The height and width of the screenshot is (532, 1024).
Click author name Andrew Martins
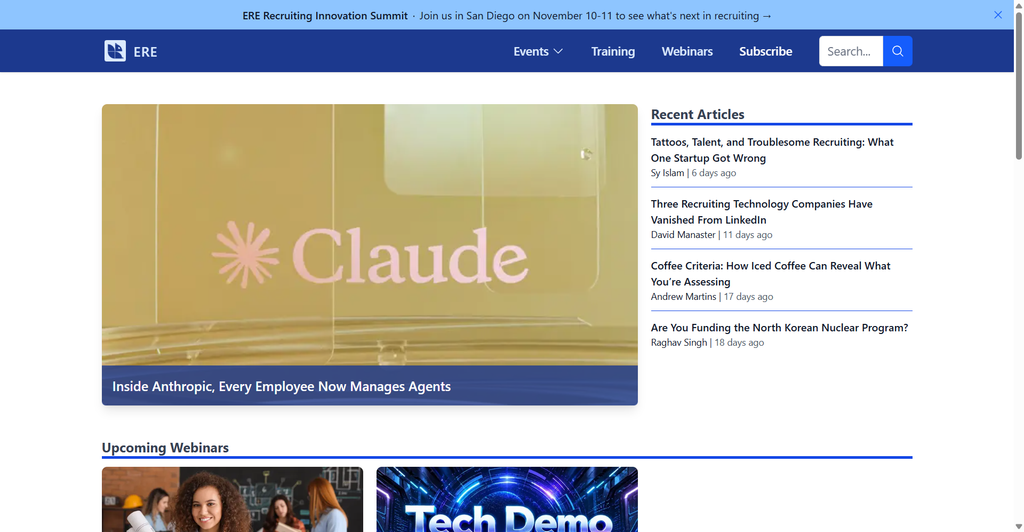[x=683, y=296]
